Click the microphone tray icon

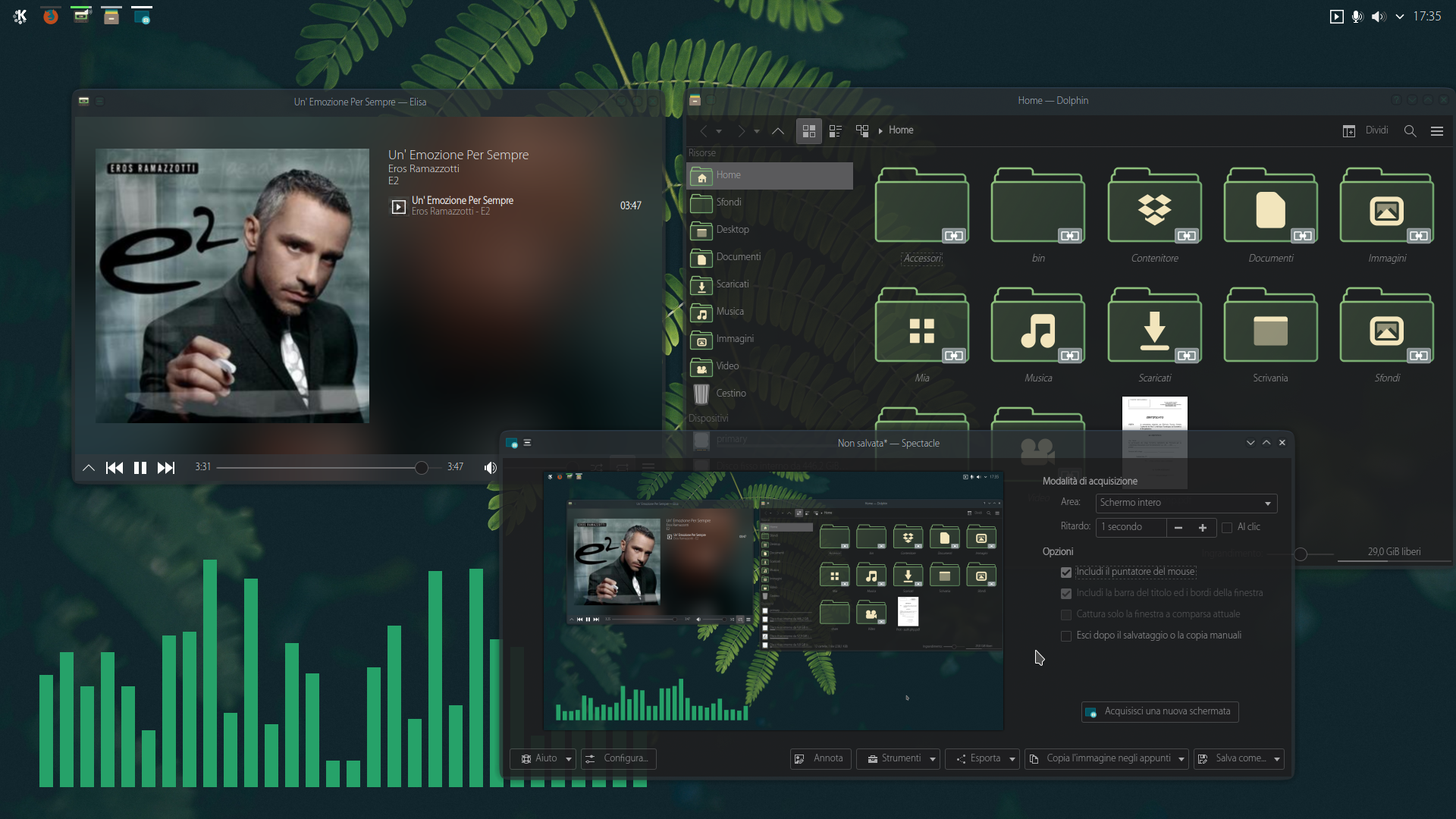coord(1357,17)
